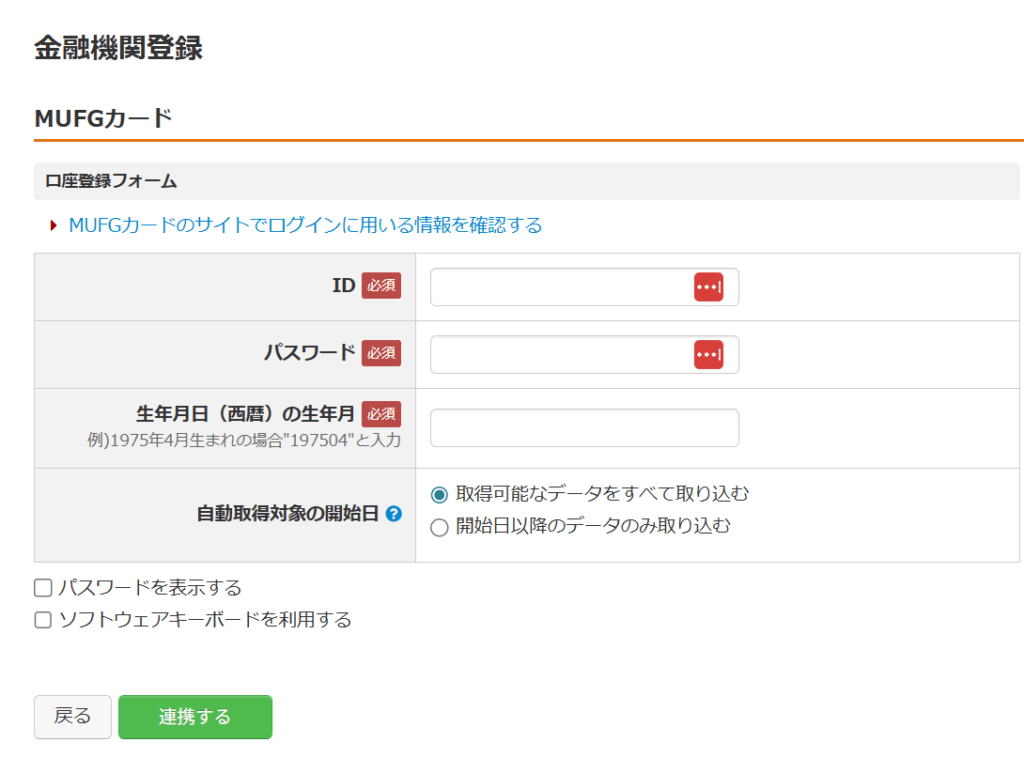Expand the red triangle beside MUFGカード login info
Screen dimensions: 1024x758
[x=54, y=226]
